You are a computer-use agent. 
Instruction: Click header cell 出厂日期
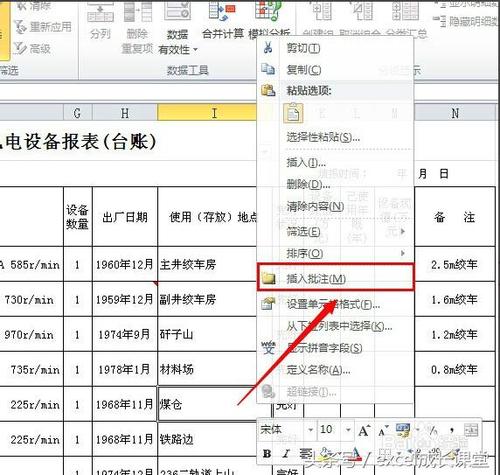[125, 217]
